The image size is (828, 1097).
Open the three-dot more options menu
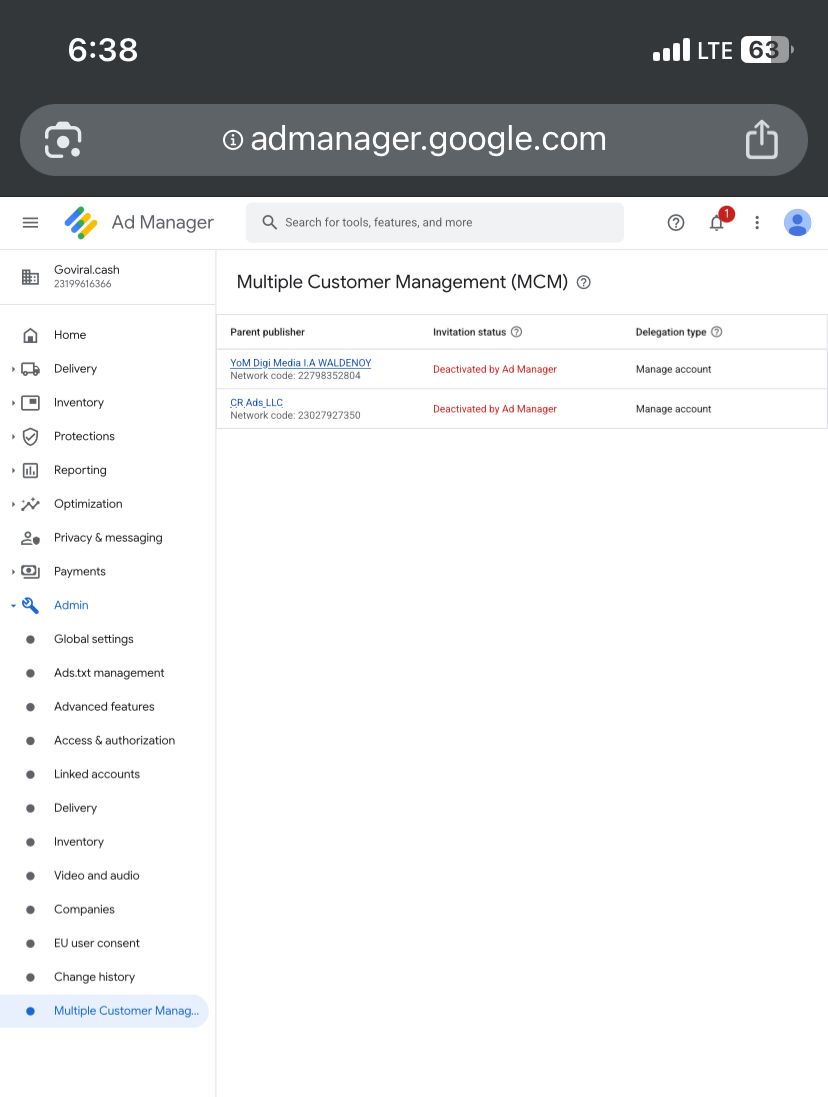pos(757,222)
